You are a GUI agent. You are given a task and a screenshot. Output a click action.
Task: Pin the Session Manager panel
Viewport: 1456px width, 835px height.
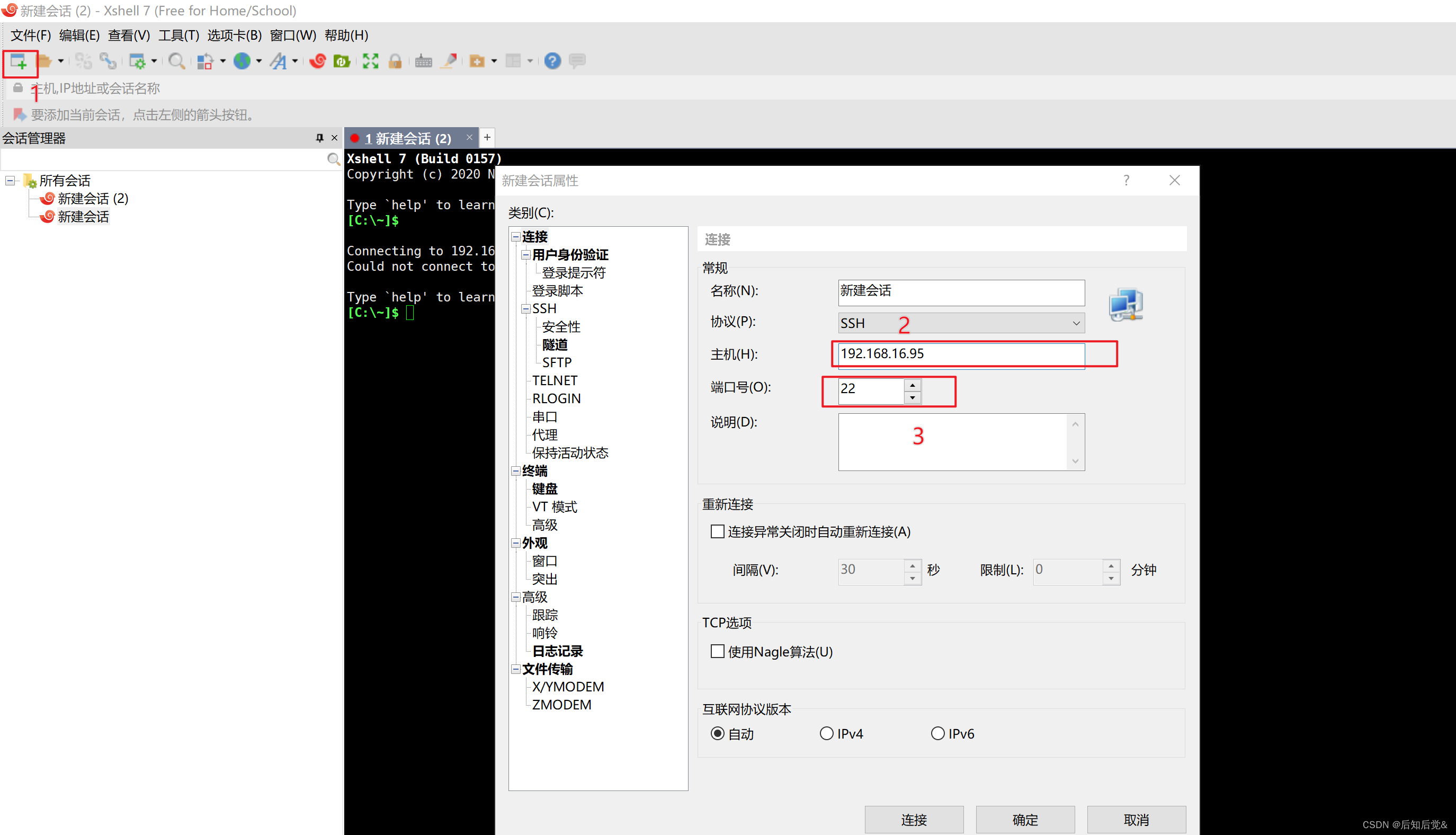pyautogui.click(x=320, y=138)
